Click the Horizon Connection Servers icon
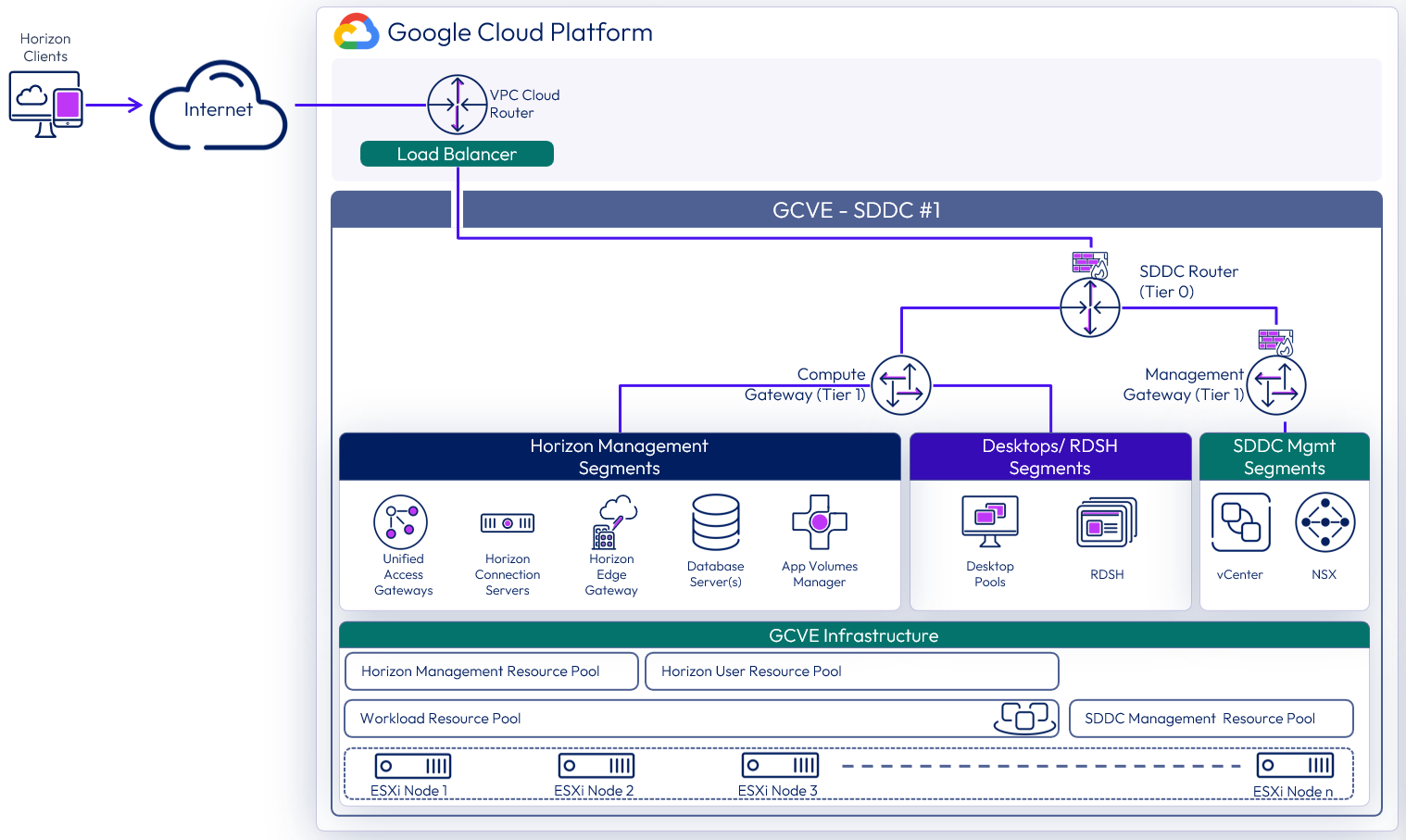Image resolution: width=1406 pixels, height=840 pixels. click(508, 523)
